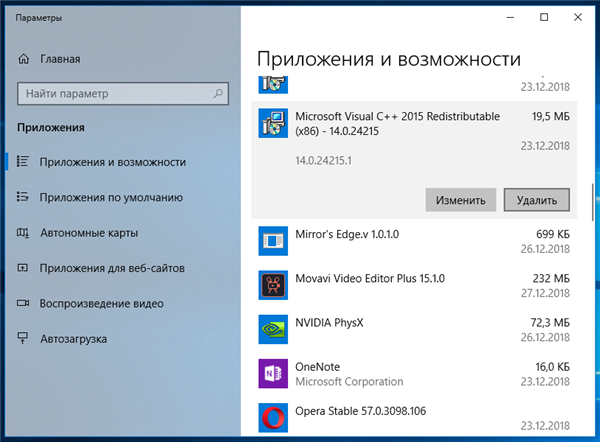600x442 pixels.
Task: Select the NVIDIA PhysX entry
Action: tap(414, 329)
